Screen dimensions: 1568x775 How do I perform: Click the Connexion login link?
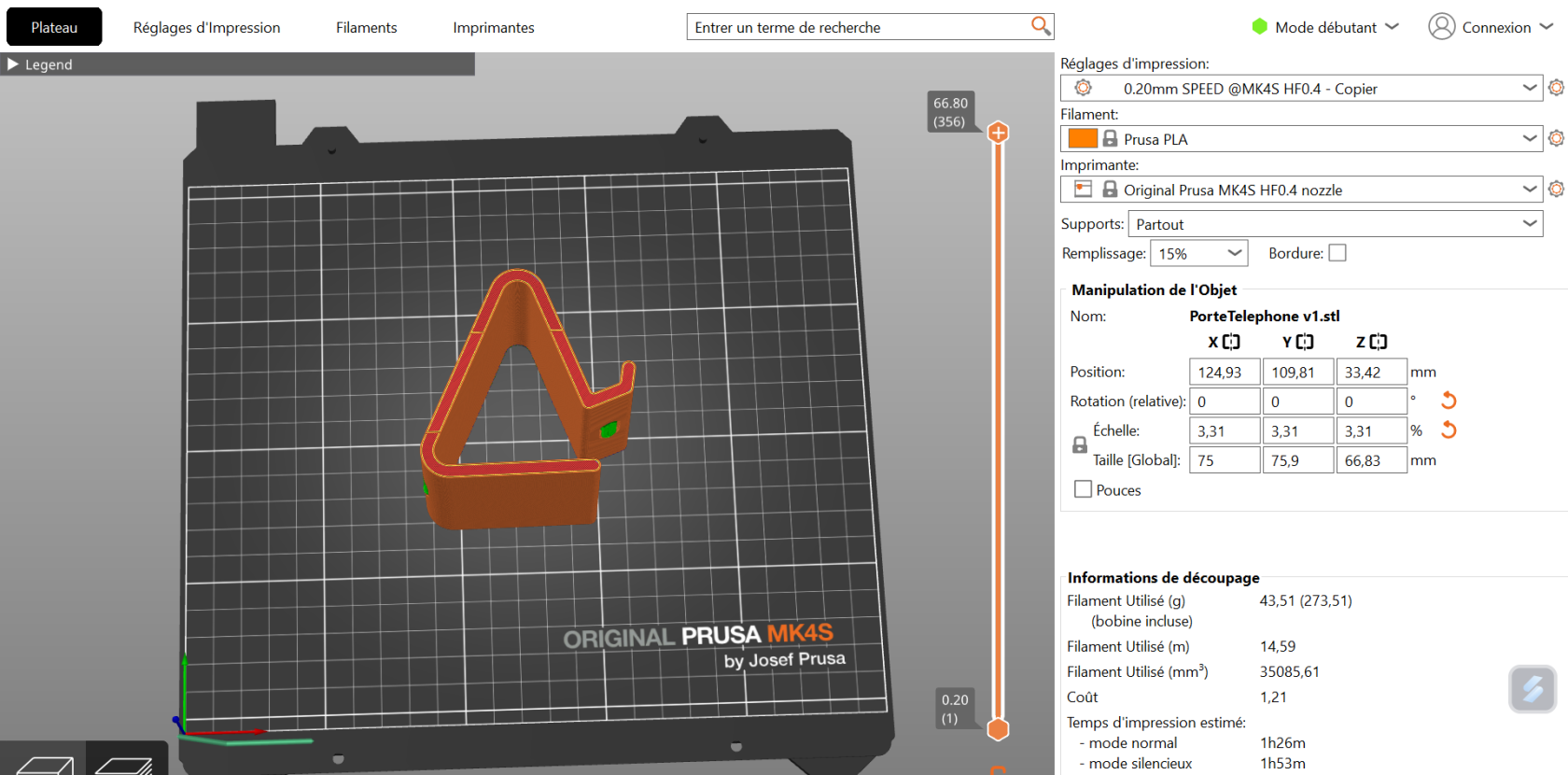[1496, 27]
